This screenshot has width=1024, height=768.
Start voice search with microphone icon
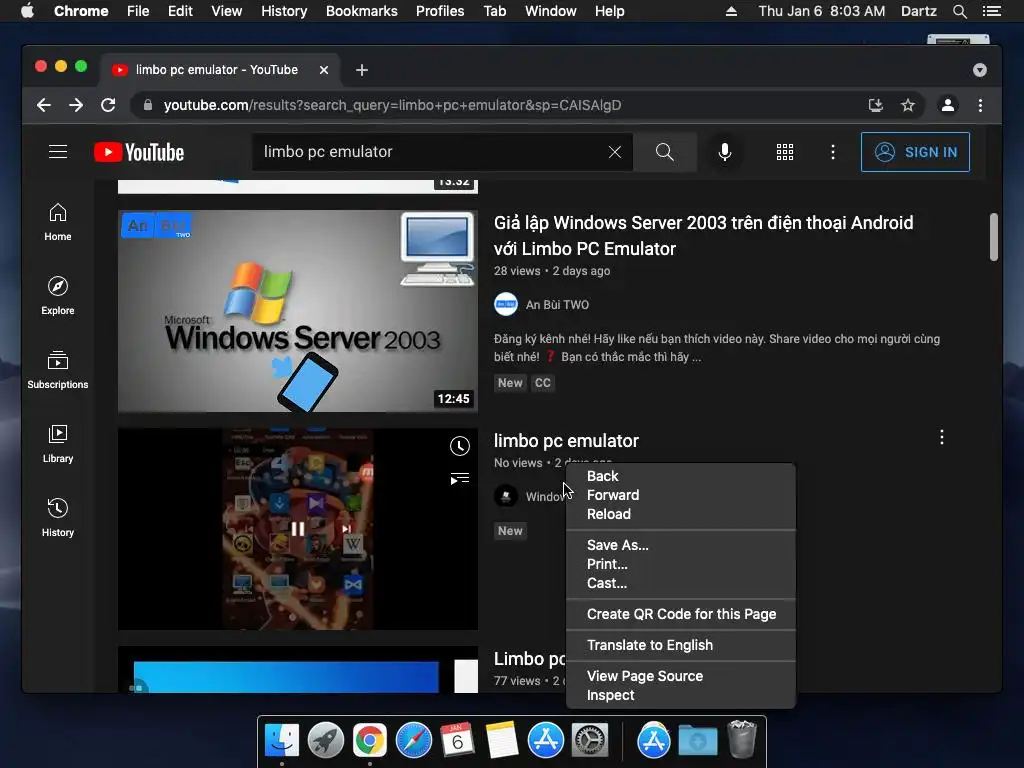[725, 152]
